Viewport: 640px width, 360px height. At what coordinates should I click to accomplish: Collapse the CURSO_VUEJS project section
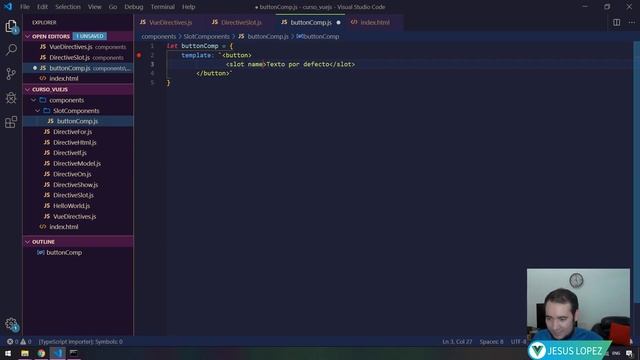28,89
